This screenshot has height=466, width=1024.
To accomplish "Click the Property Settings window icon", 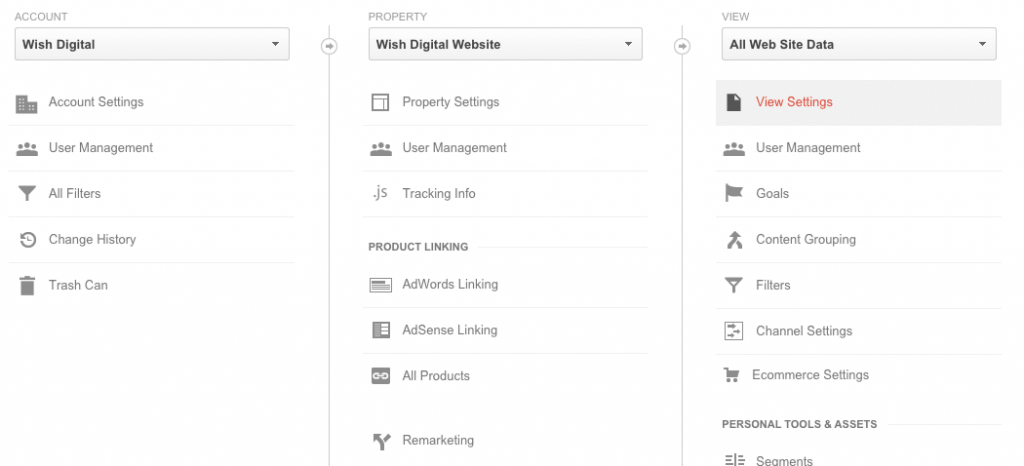I will pos(380,102).
